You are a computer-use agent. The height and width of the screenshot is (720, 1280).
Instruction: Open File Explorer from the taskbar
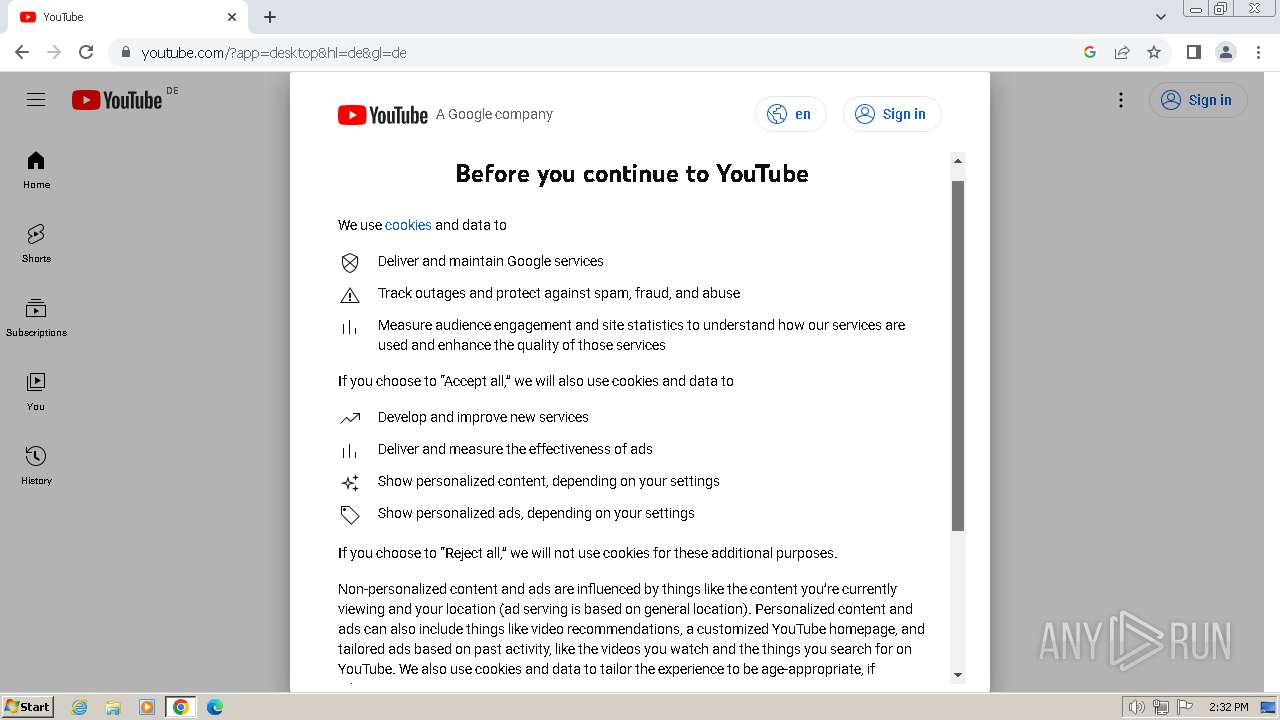(113, 707)
